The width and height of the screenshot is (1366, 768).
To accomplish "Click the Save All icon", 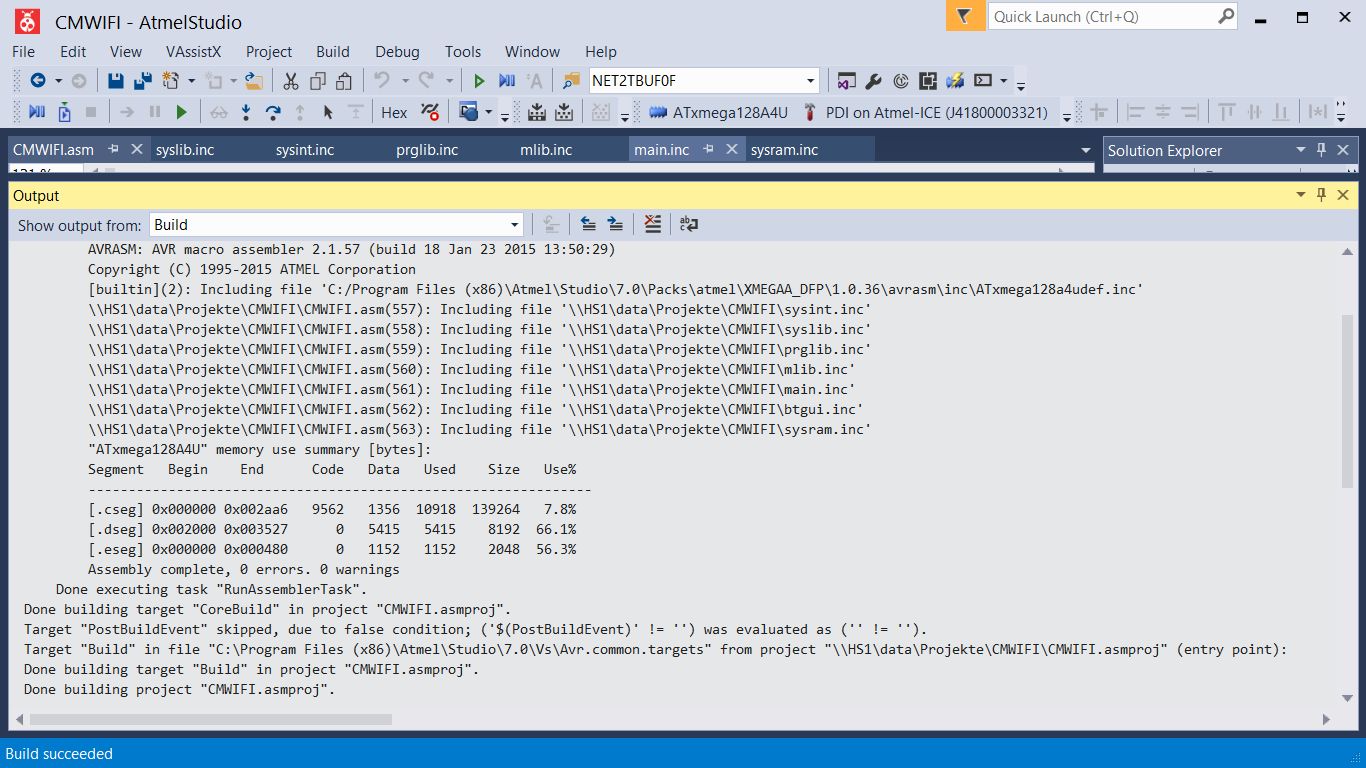I will point(143,81).
